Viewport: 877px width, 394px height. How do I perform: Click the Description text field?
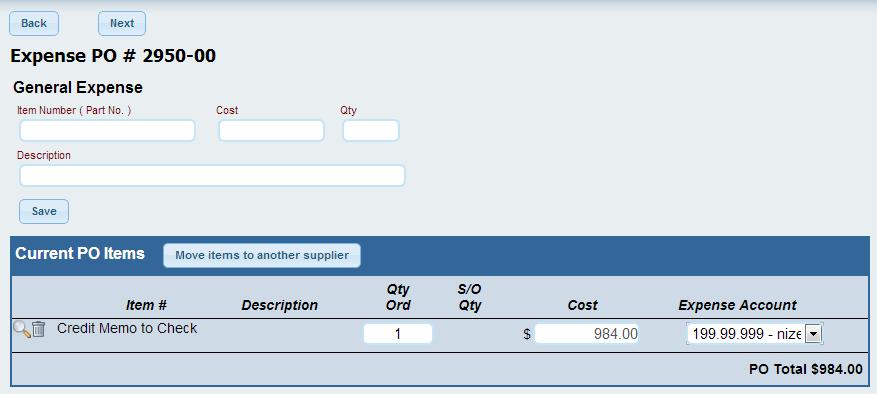coord(212,175)
